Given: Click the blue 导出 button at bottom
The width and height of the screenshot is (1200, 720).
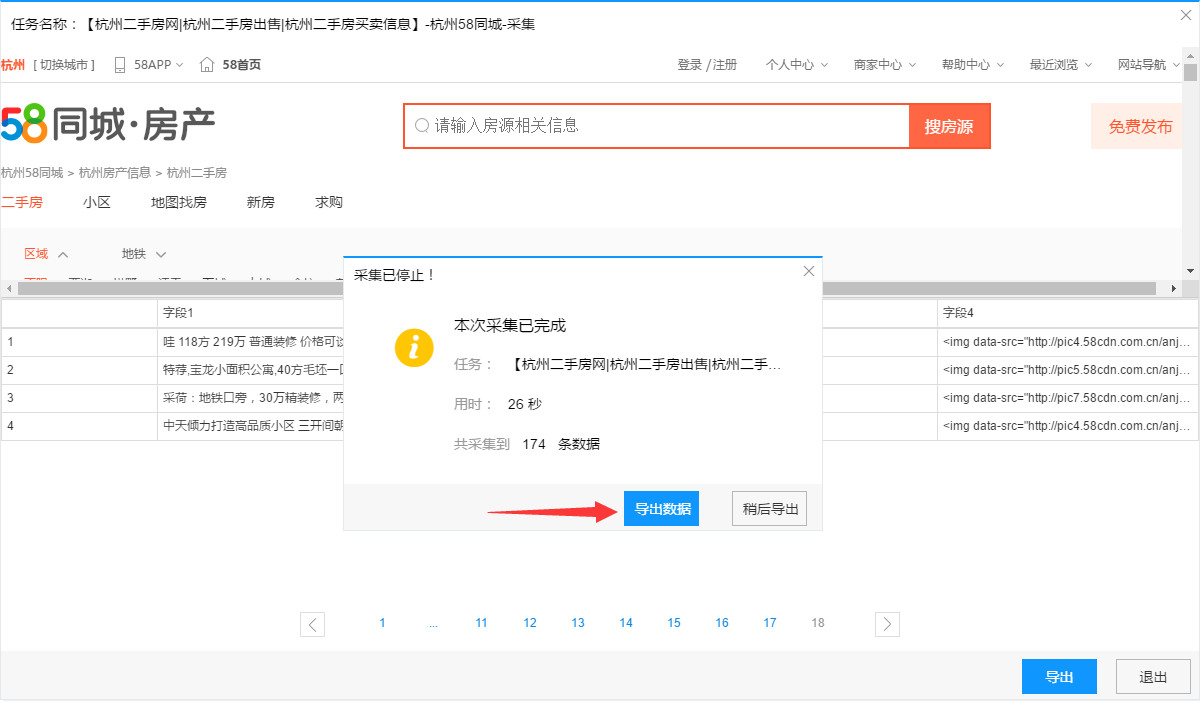Looking at the screenshot, I should click(1059, 677).
